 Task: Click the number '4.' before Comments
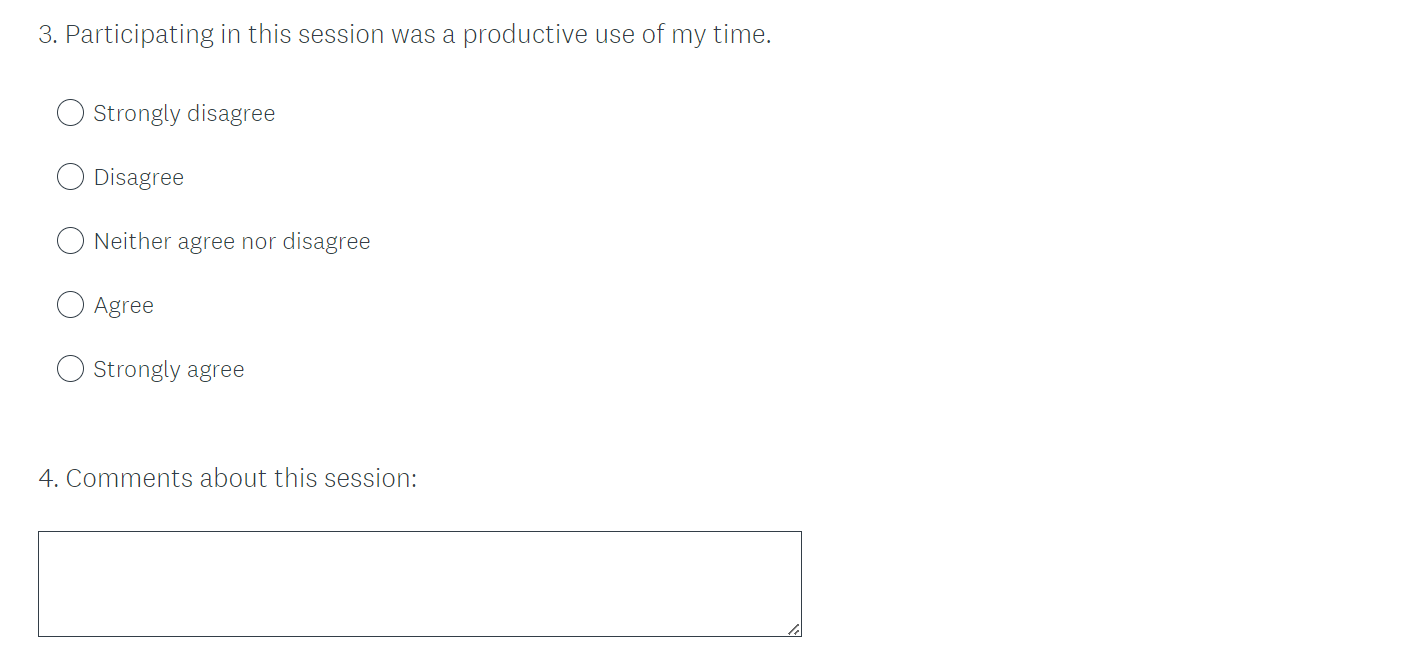(x=49, y=479)
